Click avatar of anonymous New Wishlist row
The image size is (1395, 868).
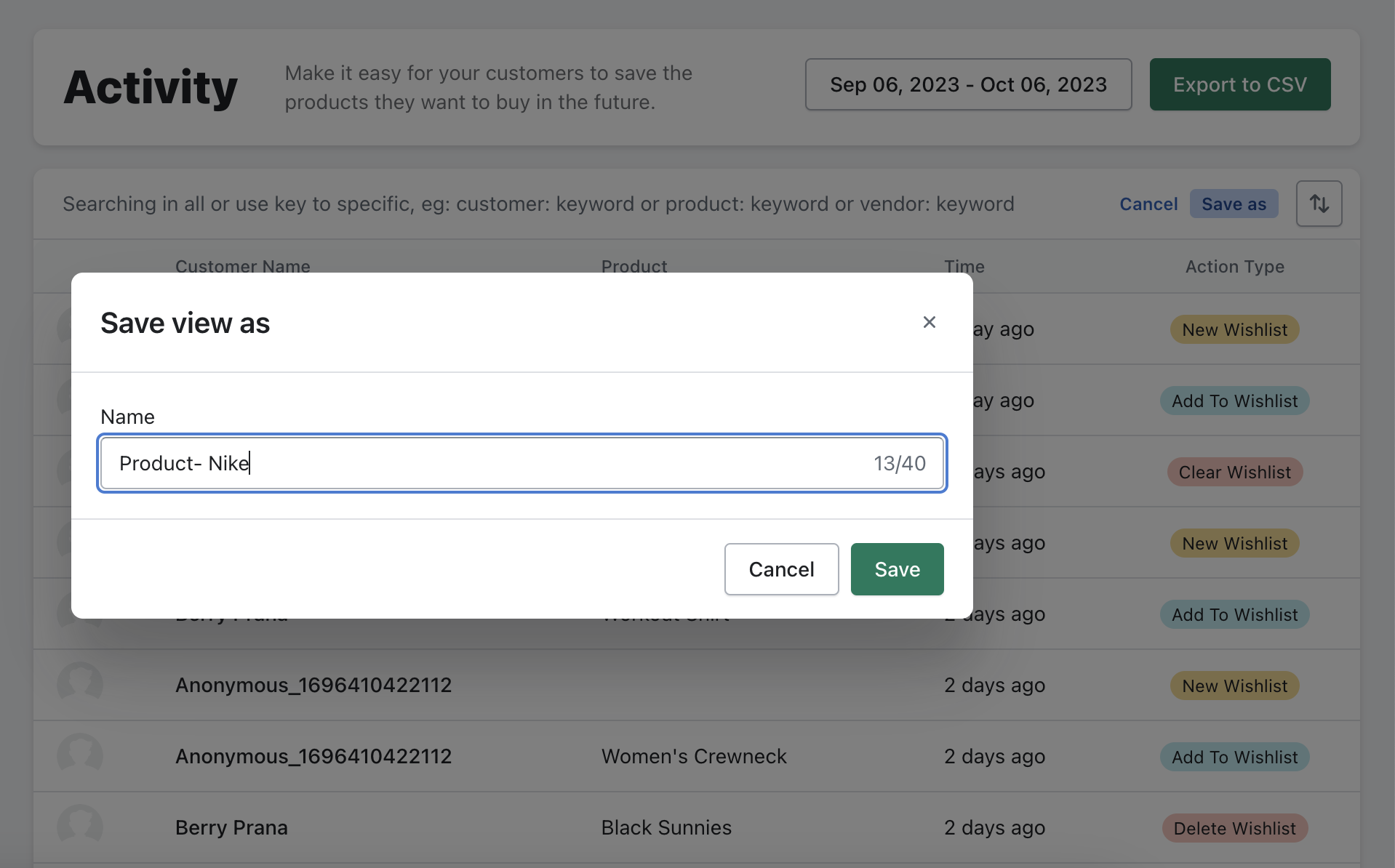(x=80, y=684)
